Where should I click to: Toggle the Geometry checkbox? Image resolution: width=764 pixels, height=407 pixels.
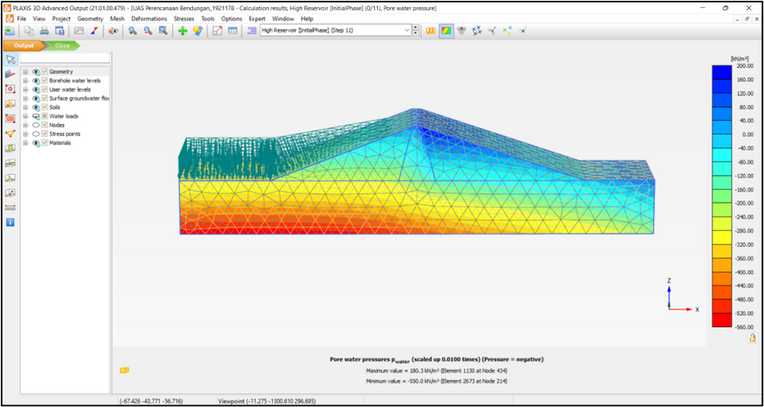tap(44, 72)
